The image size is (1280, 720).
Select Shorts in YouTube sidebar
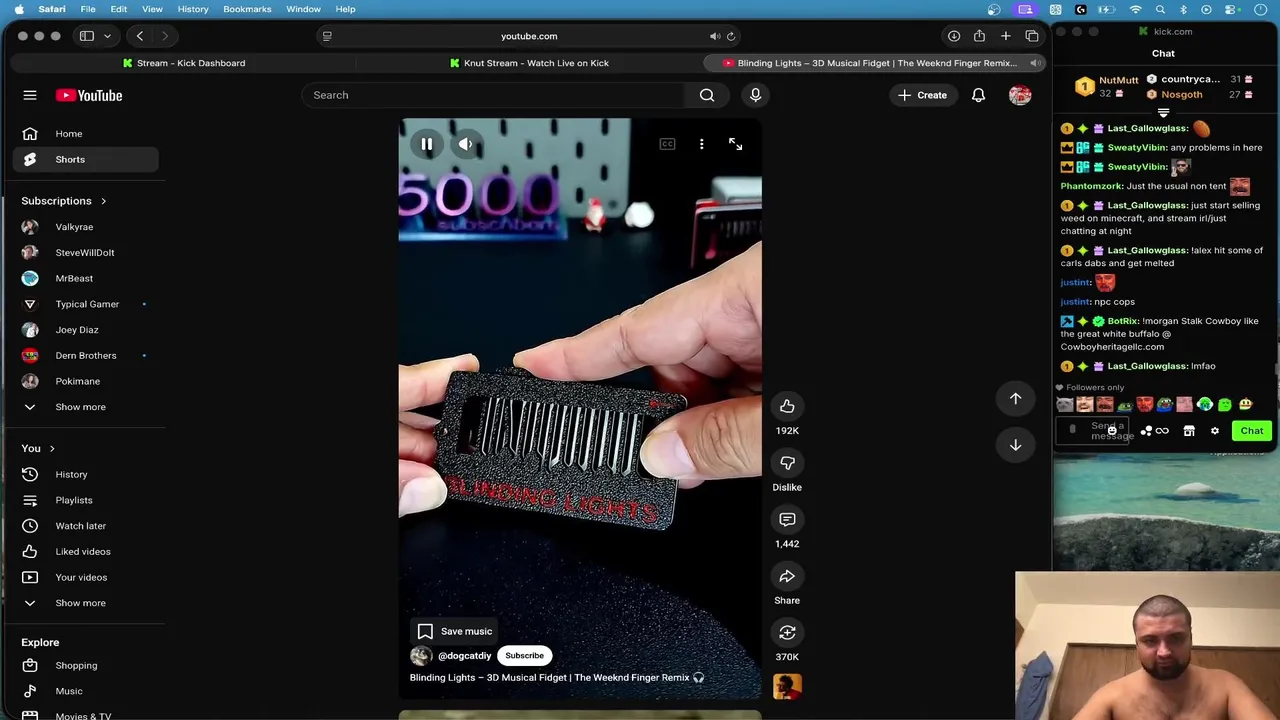pos(86,159)
